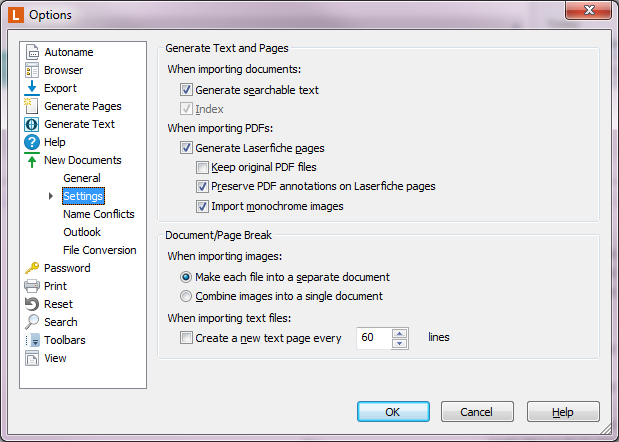The width and height of the screenshot is (619, 442).
Task: Open the Generate Pages icon
Action: [x=31, y=106]
